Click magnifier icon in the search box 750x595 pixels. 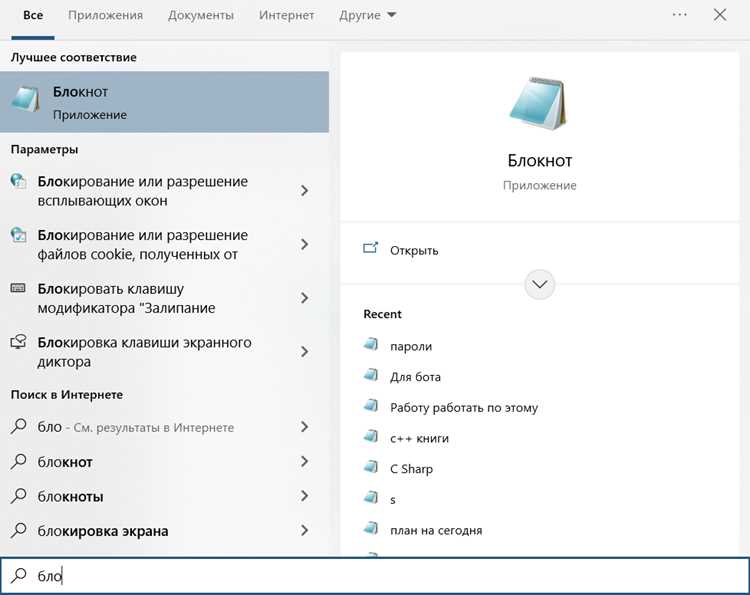tap(18, 574)
